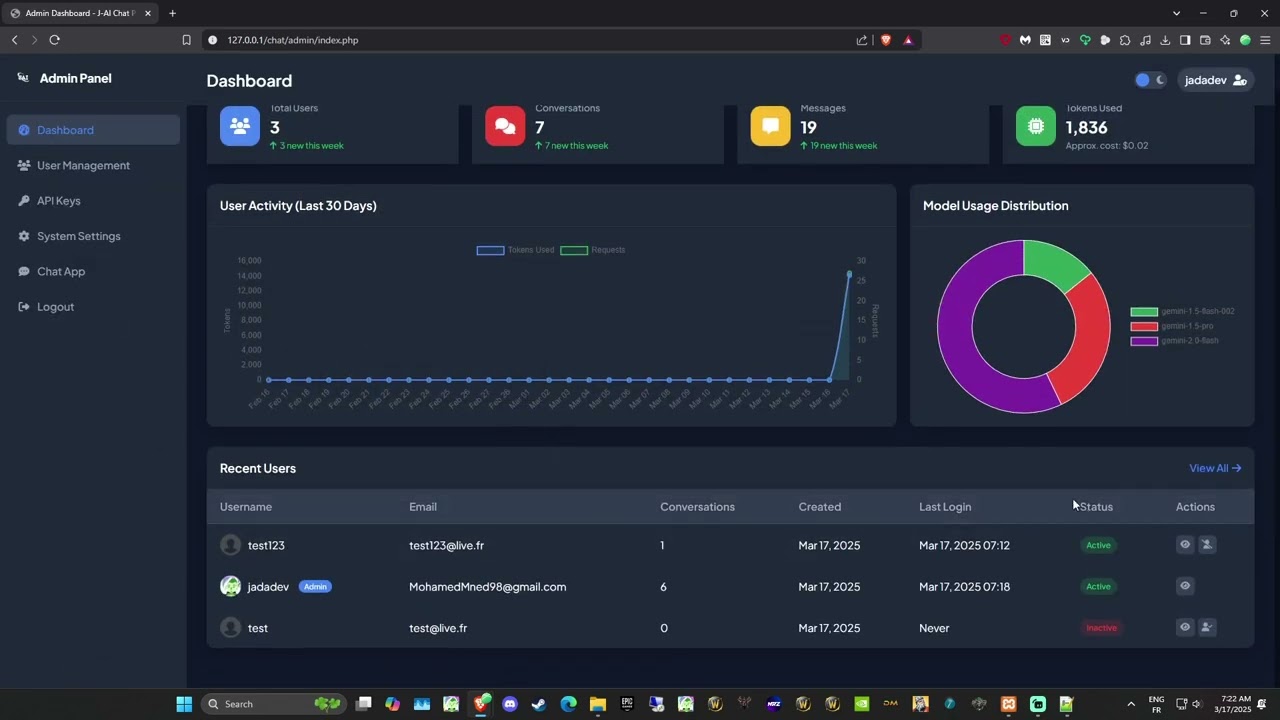Click the browser back arrow
Screen dimensions: 1280x720
[14, 40]
